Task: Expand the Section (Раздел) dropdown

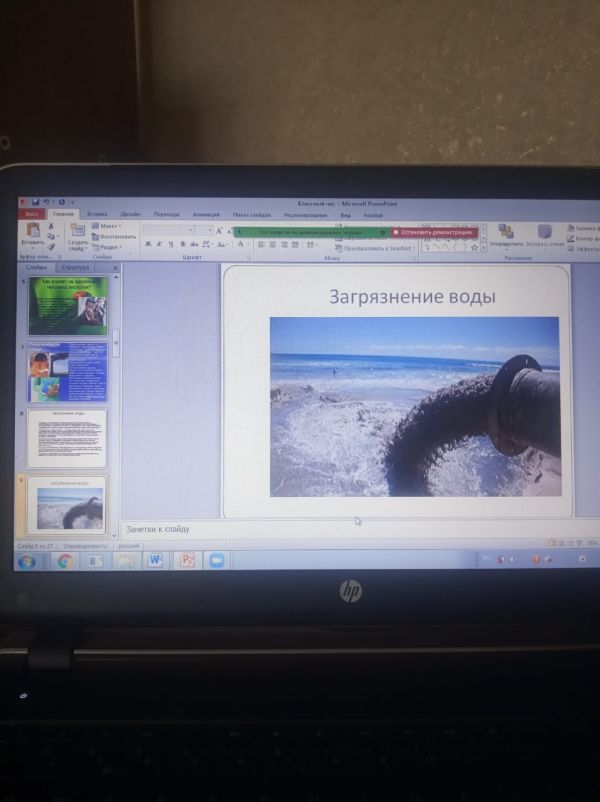Action: pyautogui.click(x=110, y=247)
